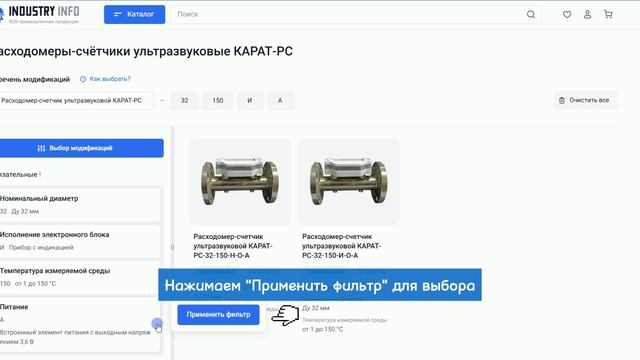This screenshot has width=640, height=360.
Task: Click the Очистить все button
Action: point(585,100)
